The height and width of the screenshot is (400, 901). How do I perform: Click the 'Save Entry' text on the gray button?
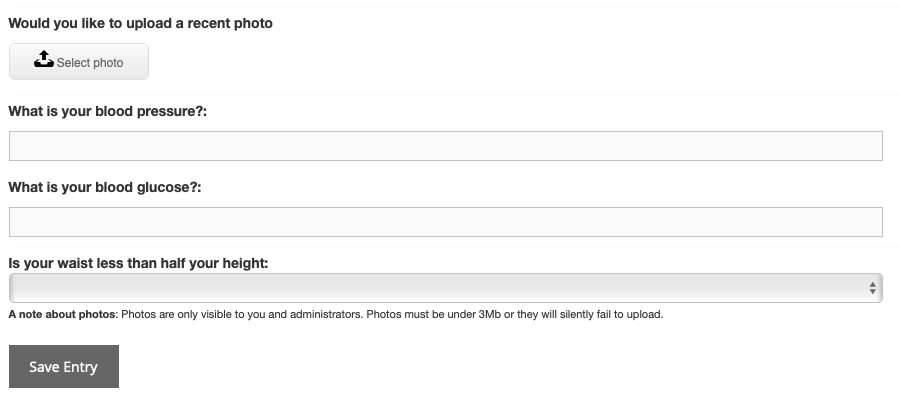(64, 367)
